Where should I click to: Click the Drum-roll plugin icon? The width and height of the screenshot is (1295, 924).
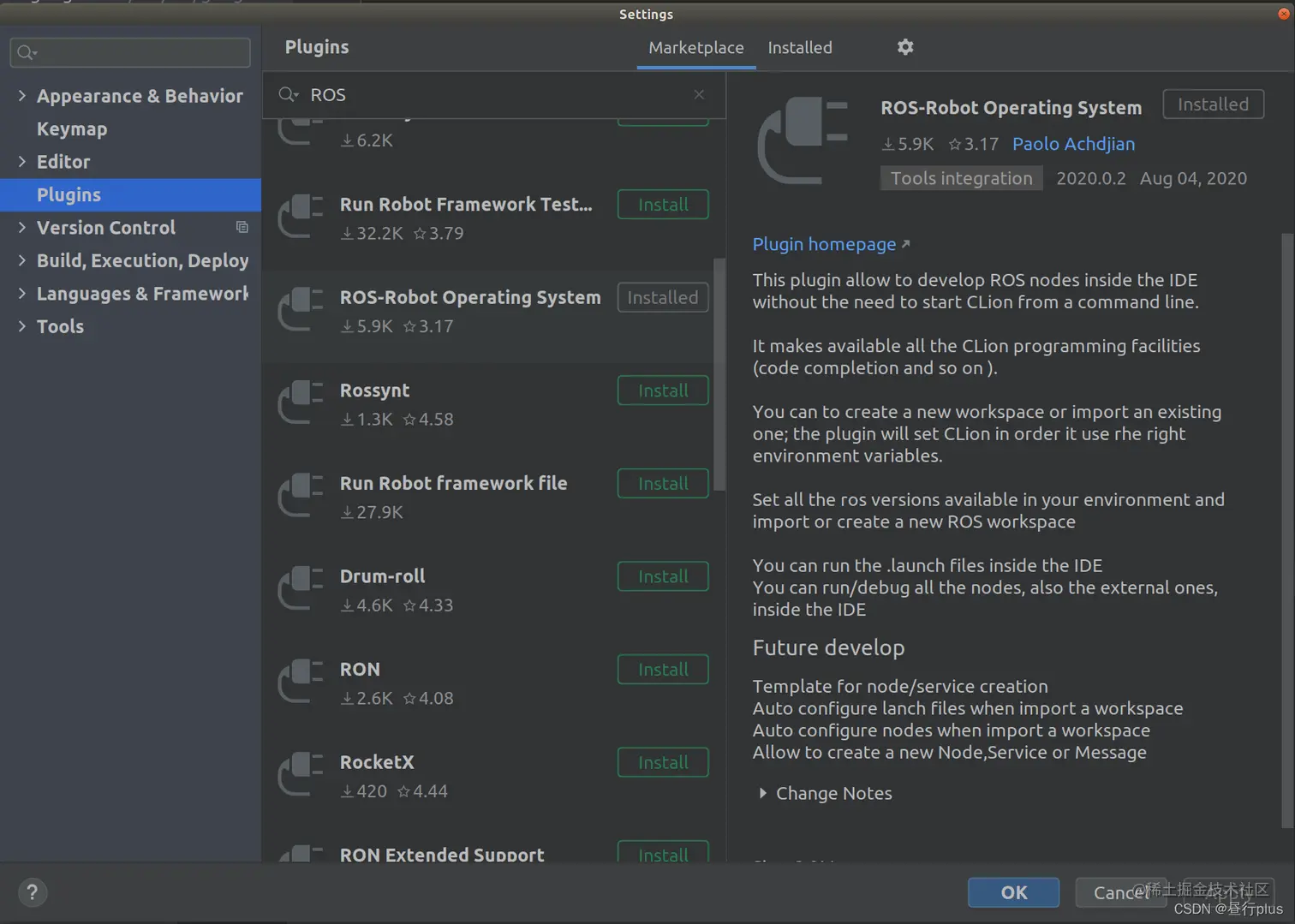coord(301,589)
